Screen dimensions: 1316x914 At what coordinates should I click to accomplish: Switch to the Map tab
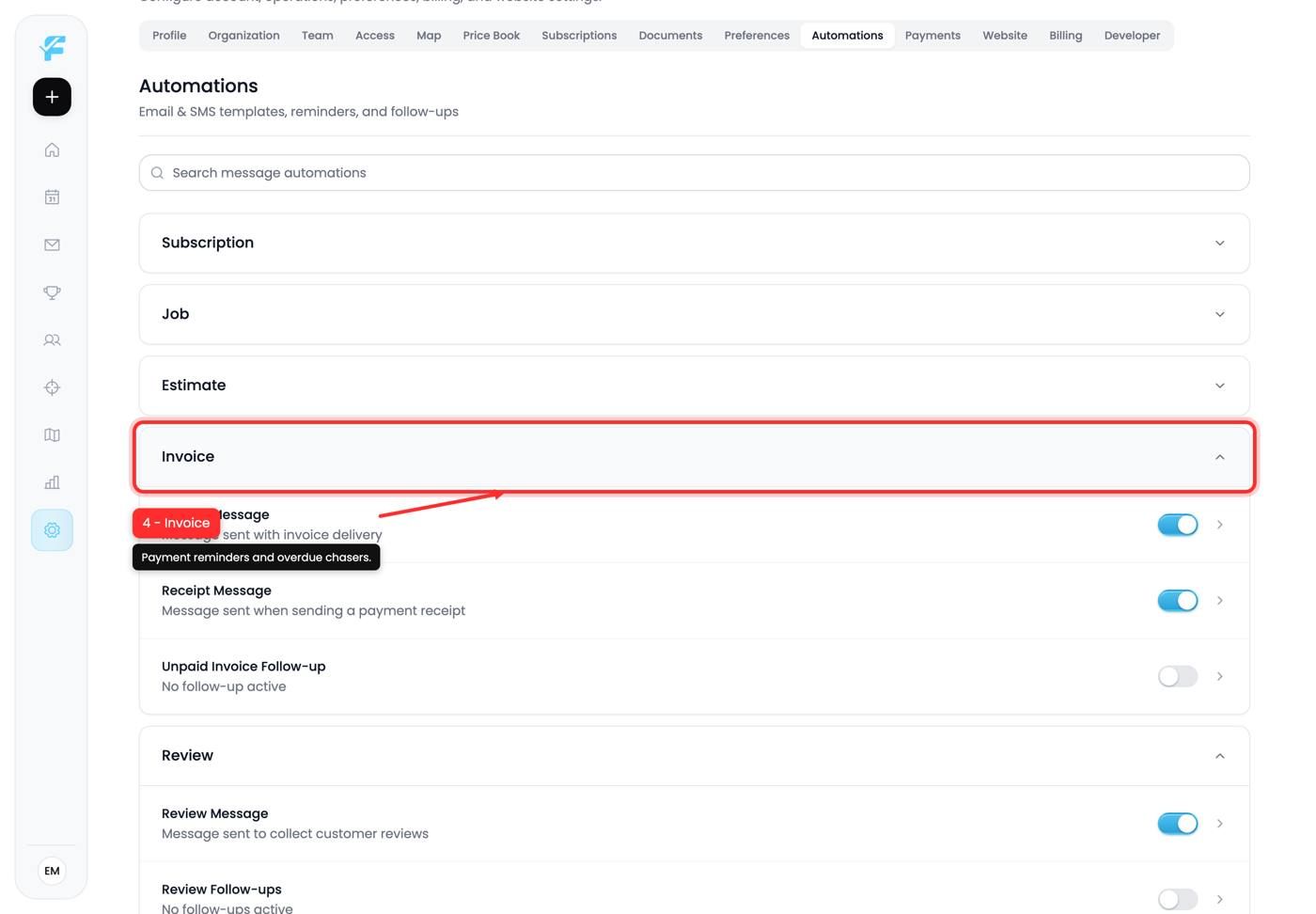[x=429, y=36]
